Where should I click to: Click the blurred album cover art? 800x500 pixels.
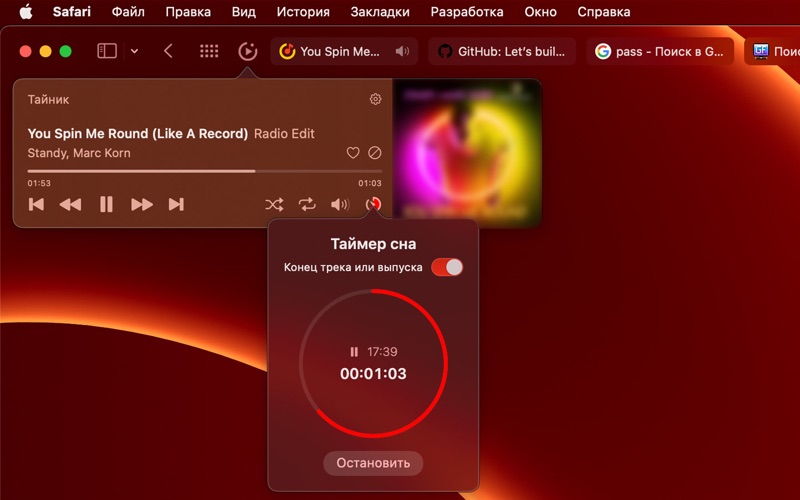(x=467, y=153)
